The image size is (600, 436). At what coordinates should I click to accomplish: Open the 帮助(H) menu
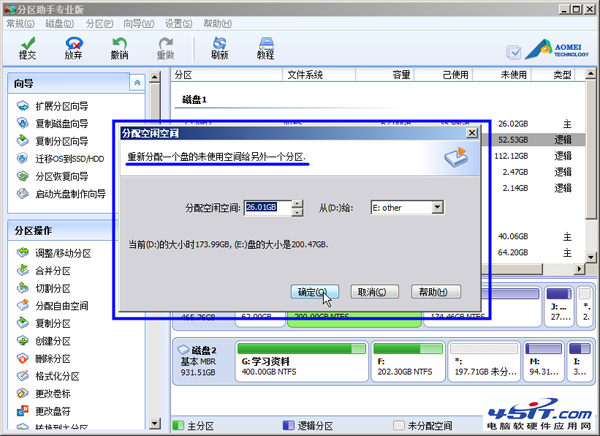coord(217,24)
